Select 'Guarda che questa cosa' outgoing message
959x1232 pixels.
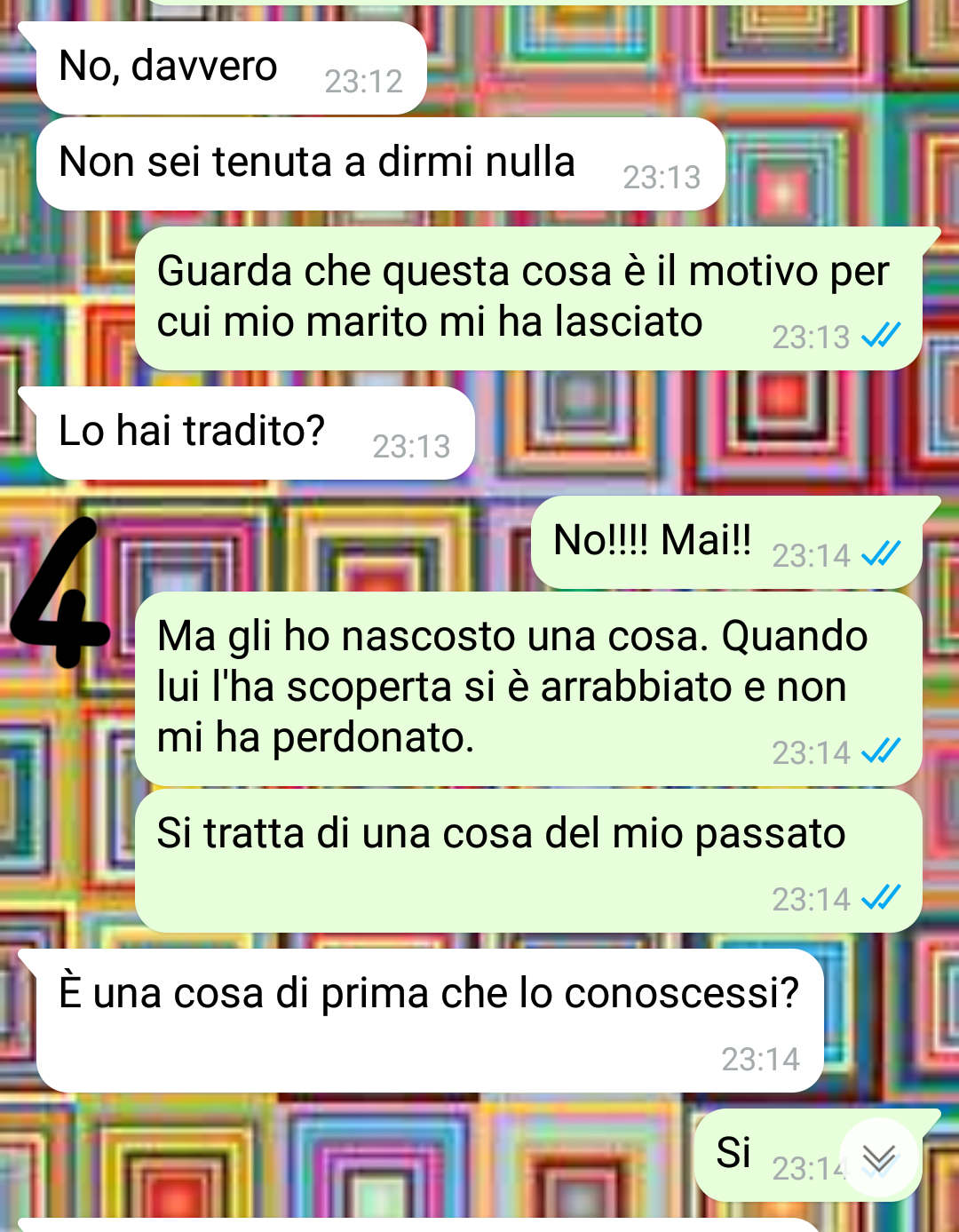pyautogui.click(x=528, y=298)
